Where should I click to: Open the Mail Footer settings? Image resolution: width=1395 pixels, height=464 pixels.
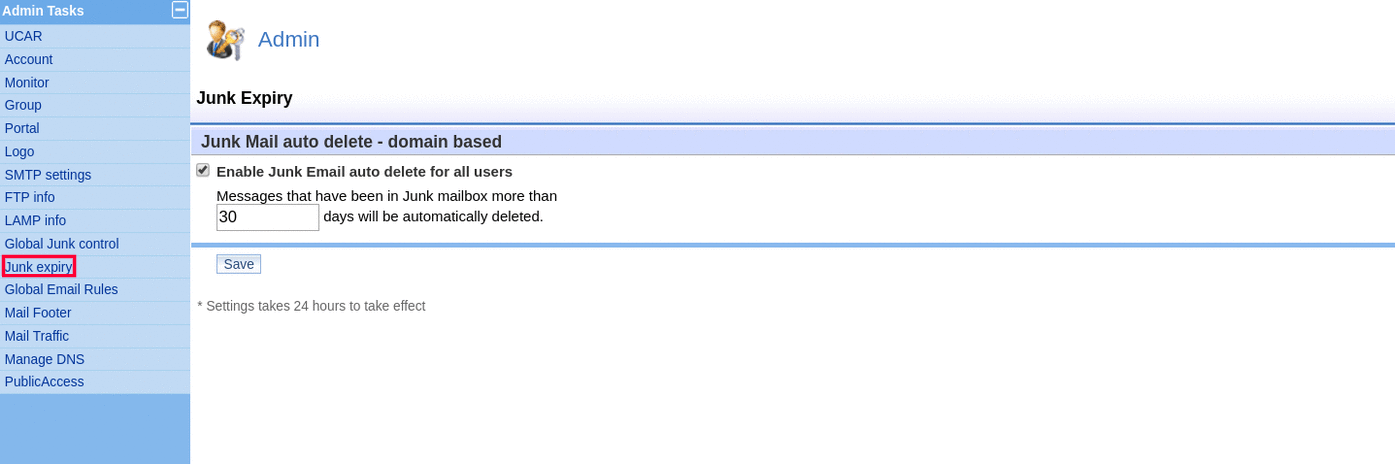click(x=38, y=312)
